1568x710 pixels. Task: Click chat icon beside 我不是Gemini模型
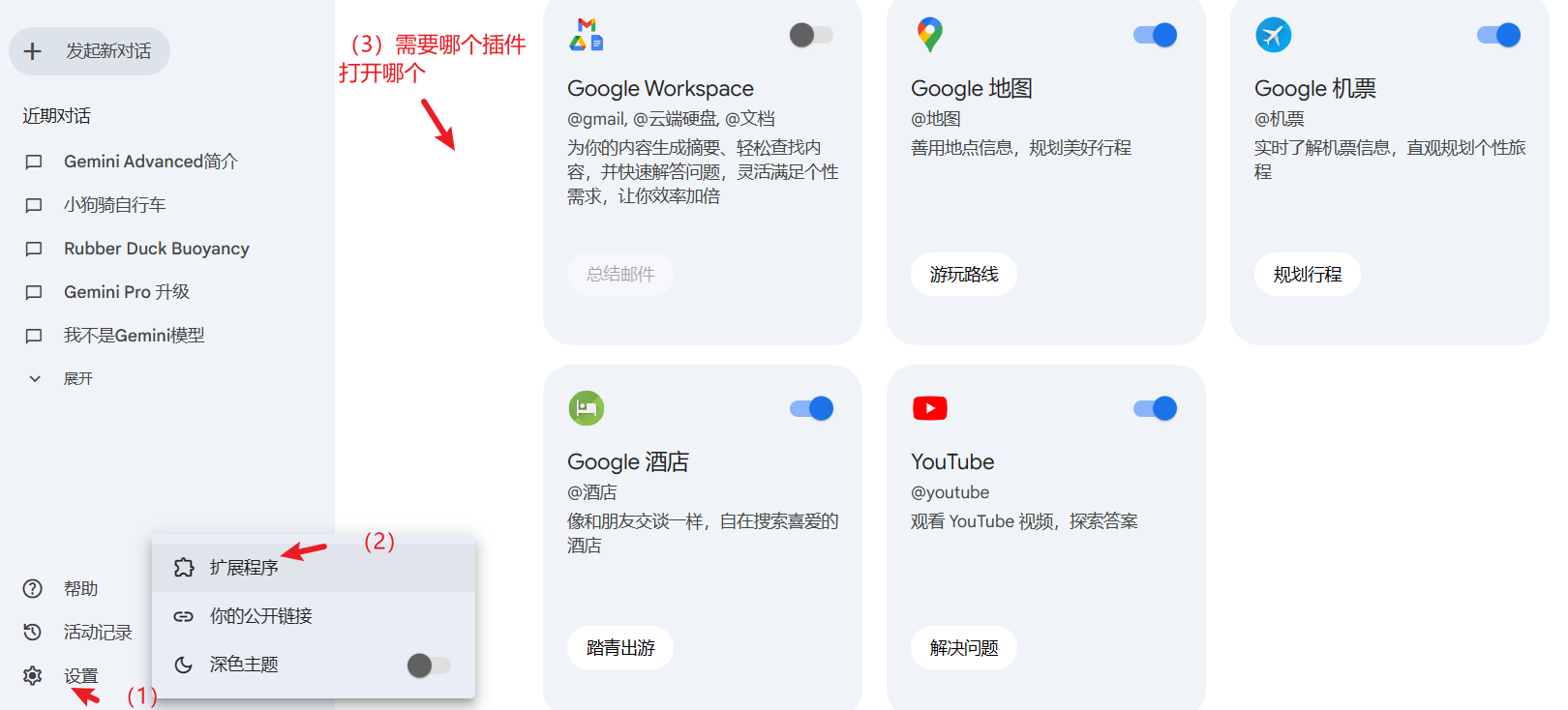pyautogui.click(x=34, y=336)
